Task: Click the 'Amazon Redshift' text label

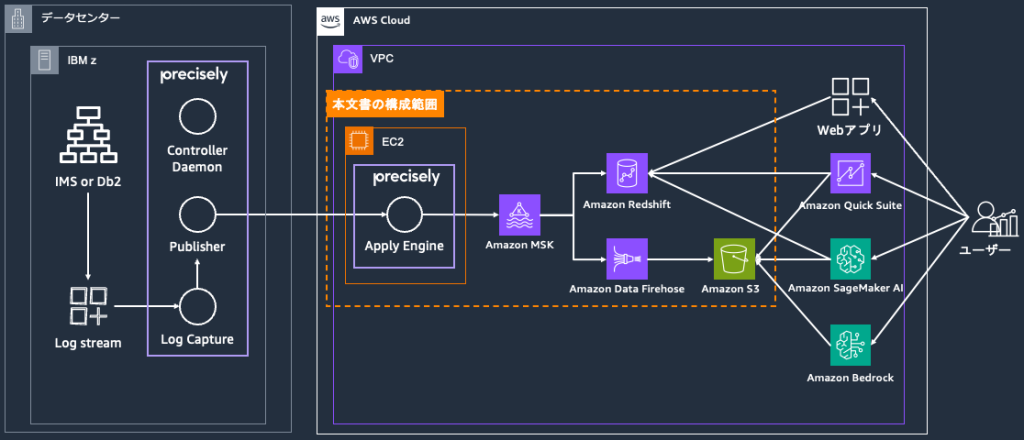Action: [x=627, y=205]
